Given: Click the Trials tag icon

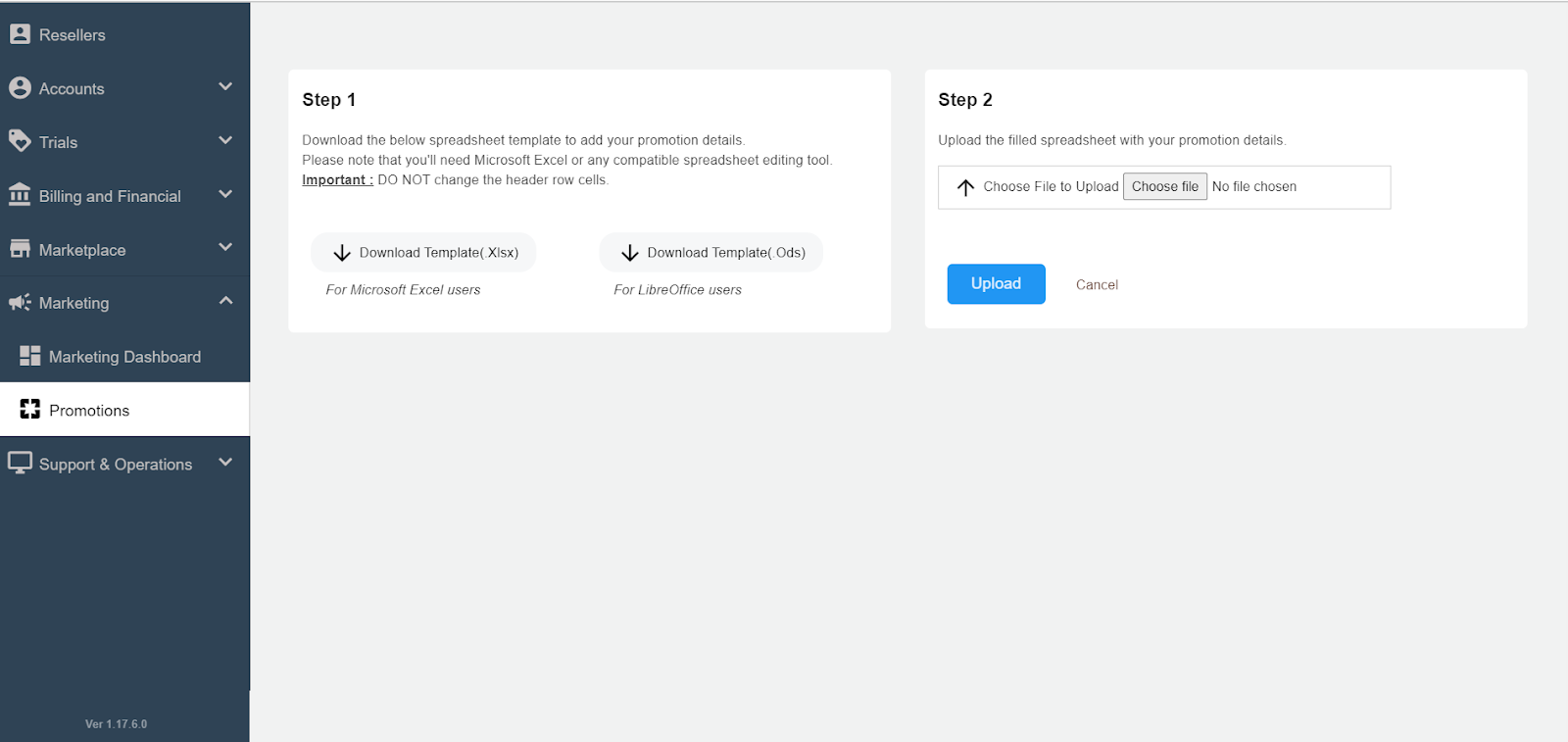Looking at the screenshot, I should [20, 141].
